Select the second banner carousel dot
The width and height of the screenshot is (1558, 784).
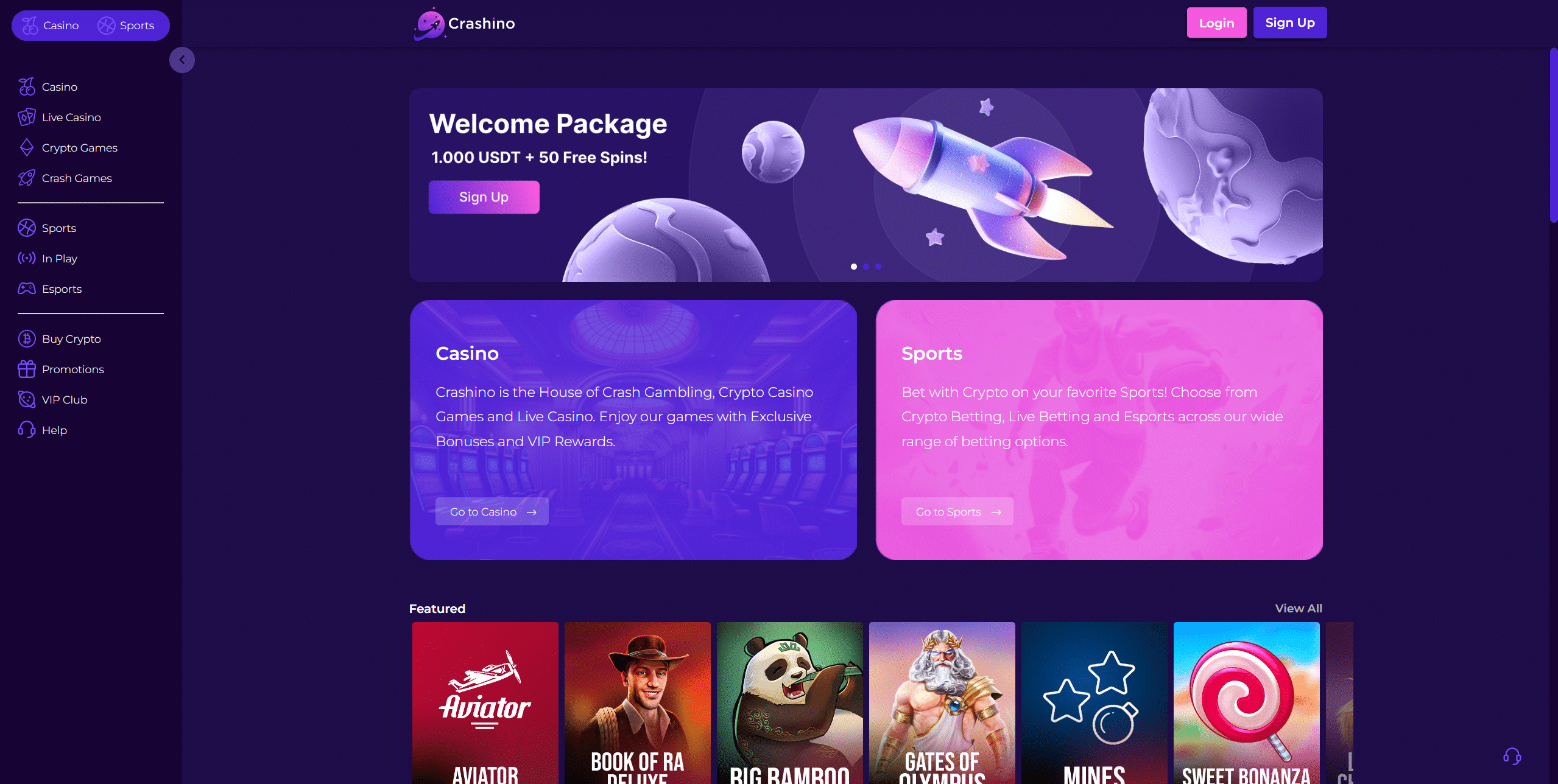[x=866, y=267]
